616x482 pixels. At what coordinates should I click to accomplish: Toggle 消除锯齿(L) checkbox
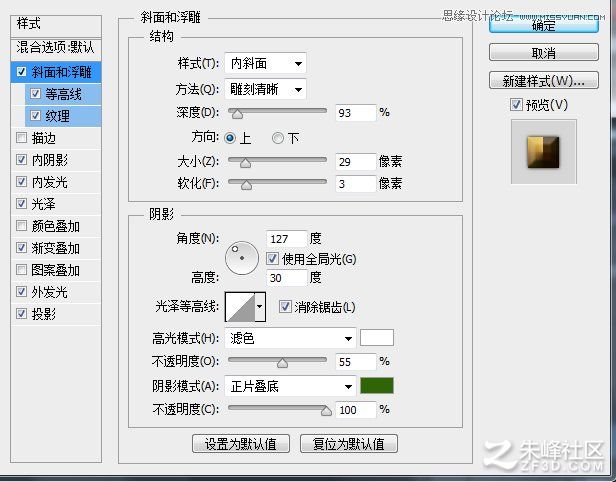click(x=285, y=306)
